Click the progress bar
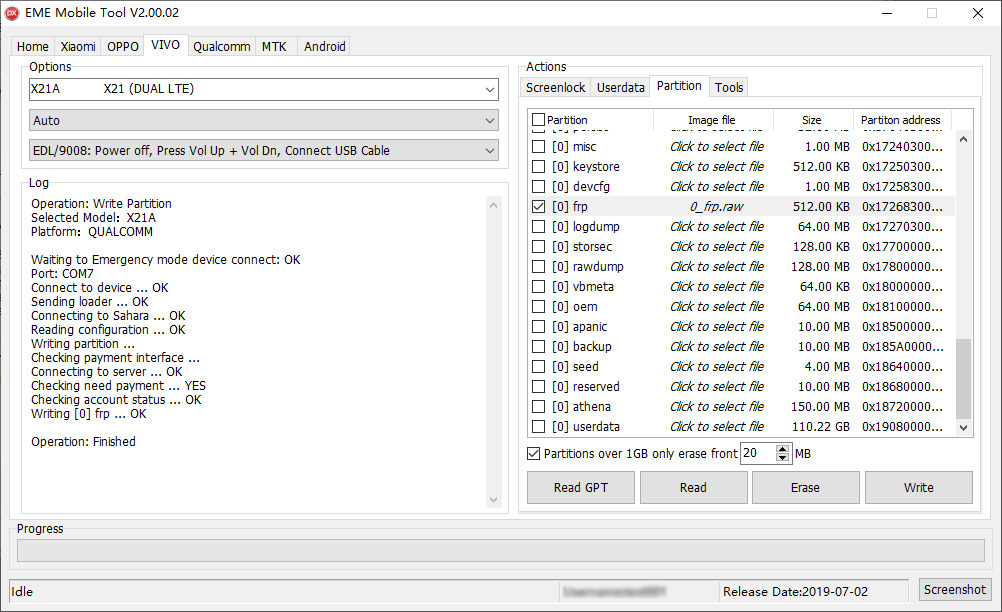 point(500,550)
